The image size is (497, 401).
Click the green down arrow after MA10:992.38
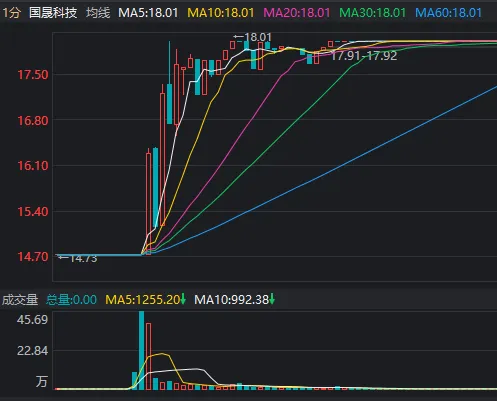pyautogui.click(x=272, y=299)
